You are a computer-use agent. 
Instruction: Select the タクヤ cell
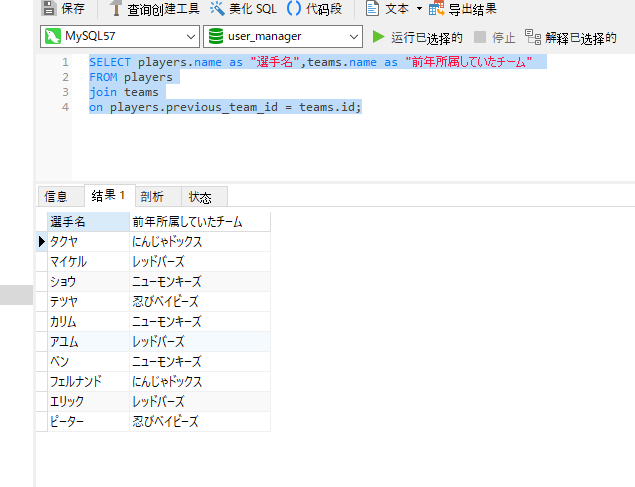coord(88,242)
